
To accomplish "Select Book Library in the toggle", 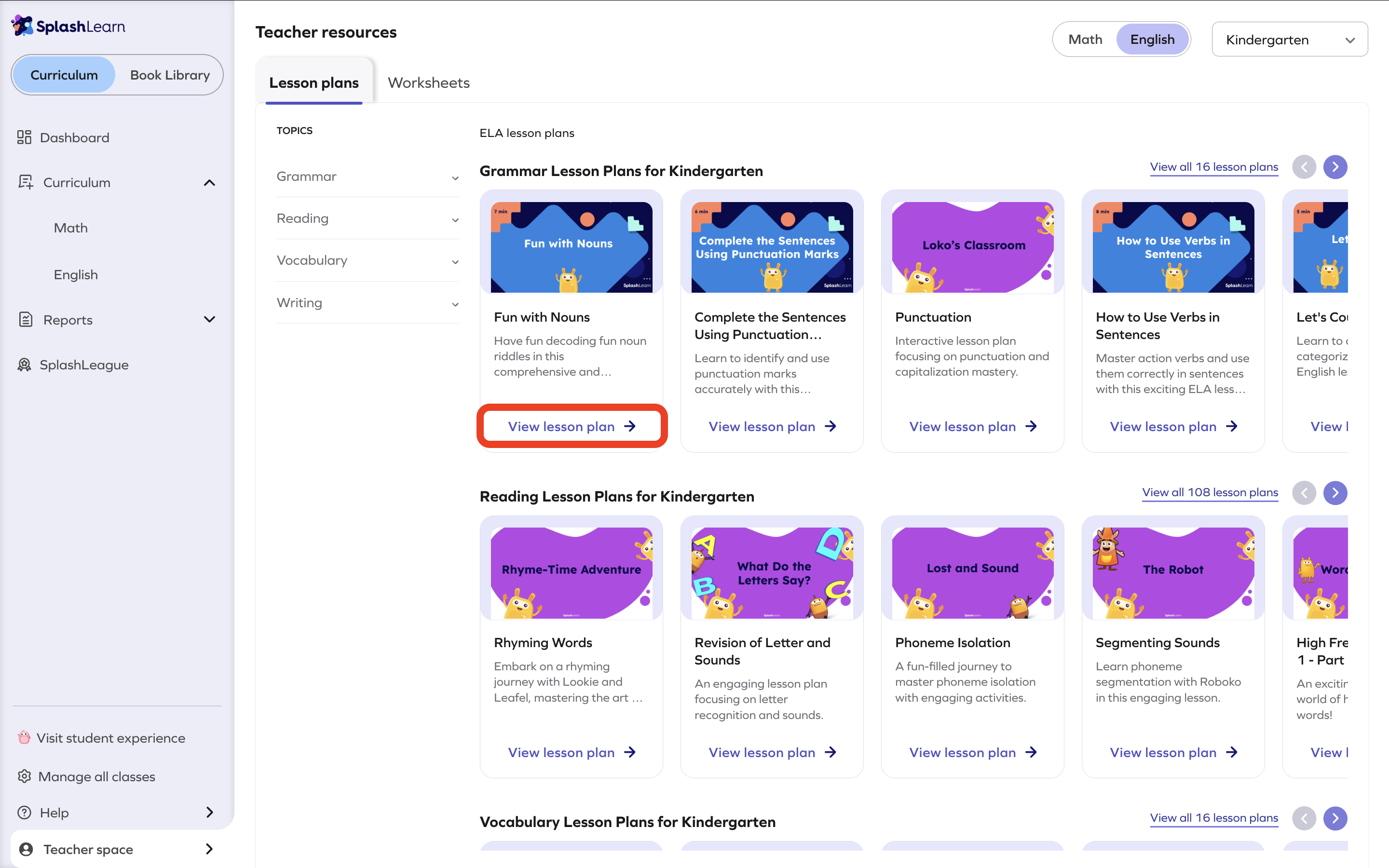I will (x=170, y=75).
